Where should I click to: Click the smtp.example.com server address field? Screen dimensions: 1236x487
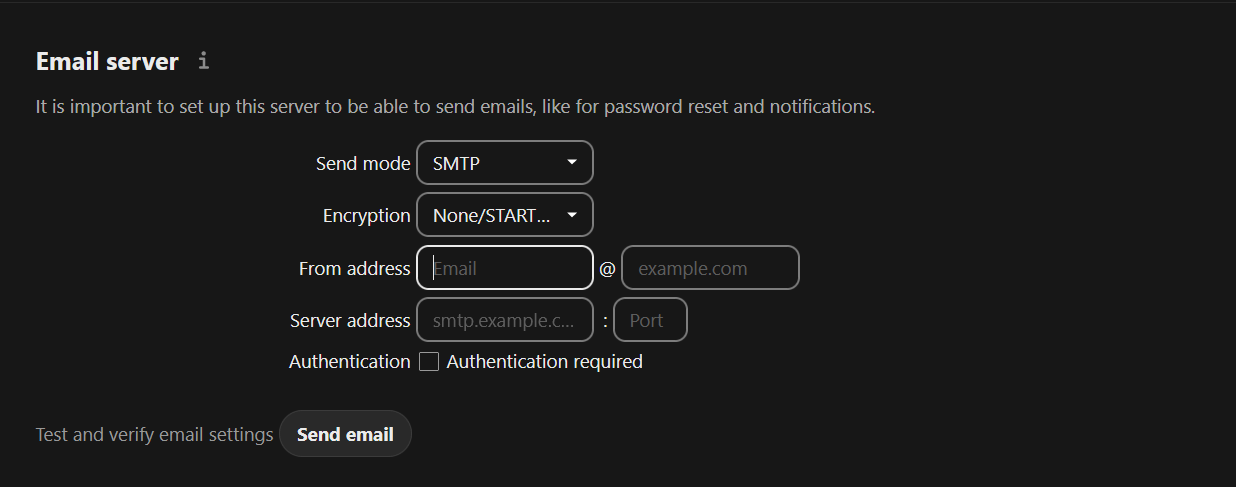(505, 320)
